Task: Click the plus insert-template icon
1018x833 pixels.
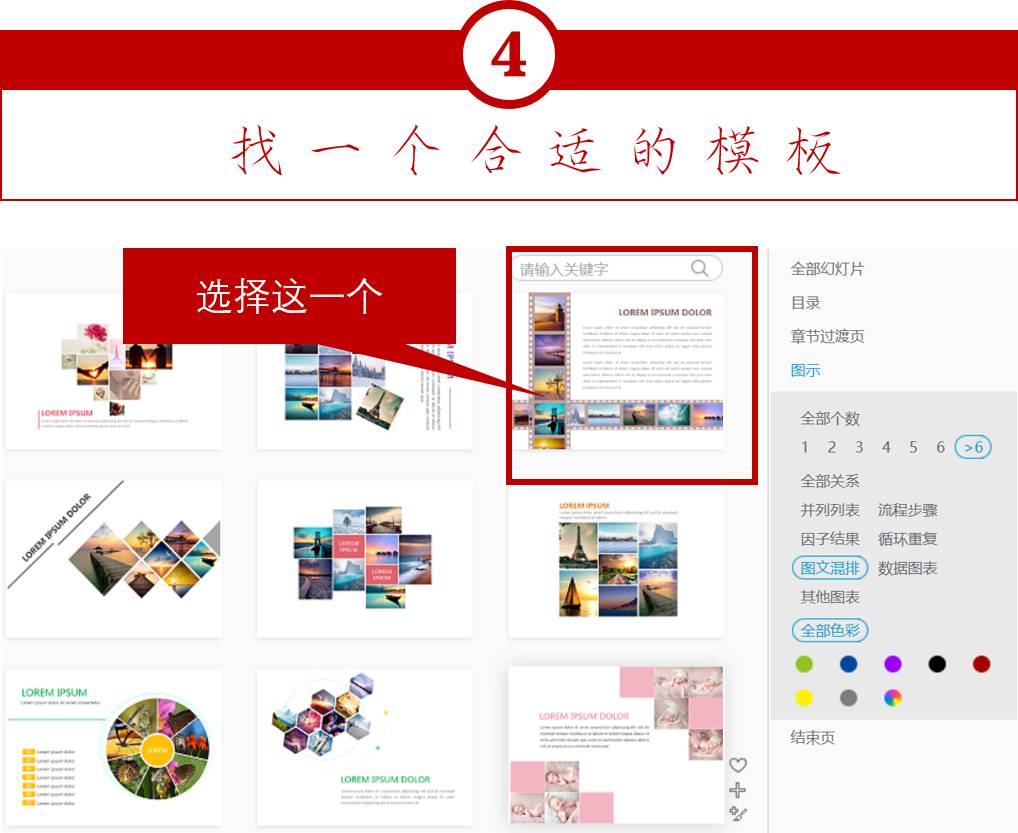Action: tap(737, 789)
